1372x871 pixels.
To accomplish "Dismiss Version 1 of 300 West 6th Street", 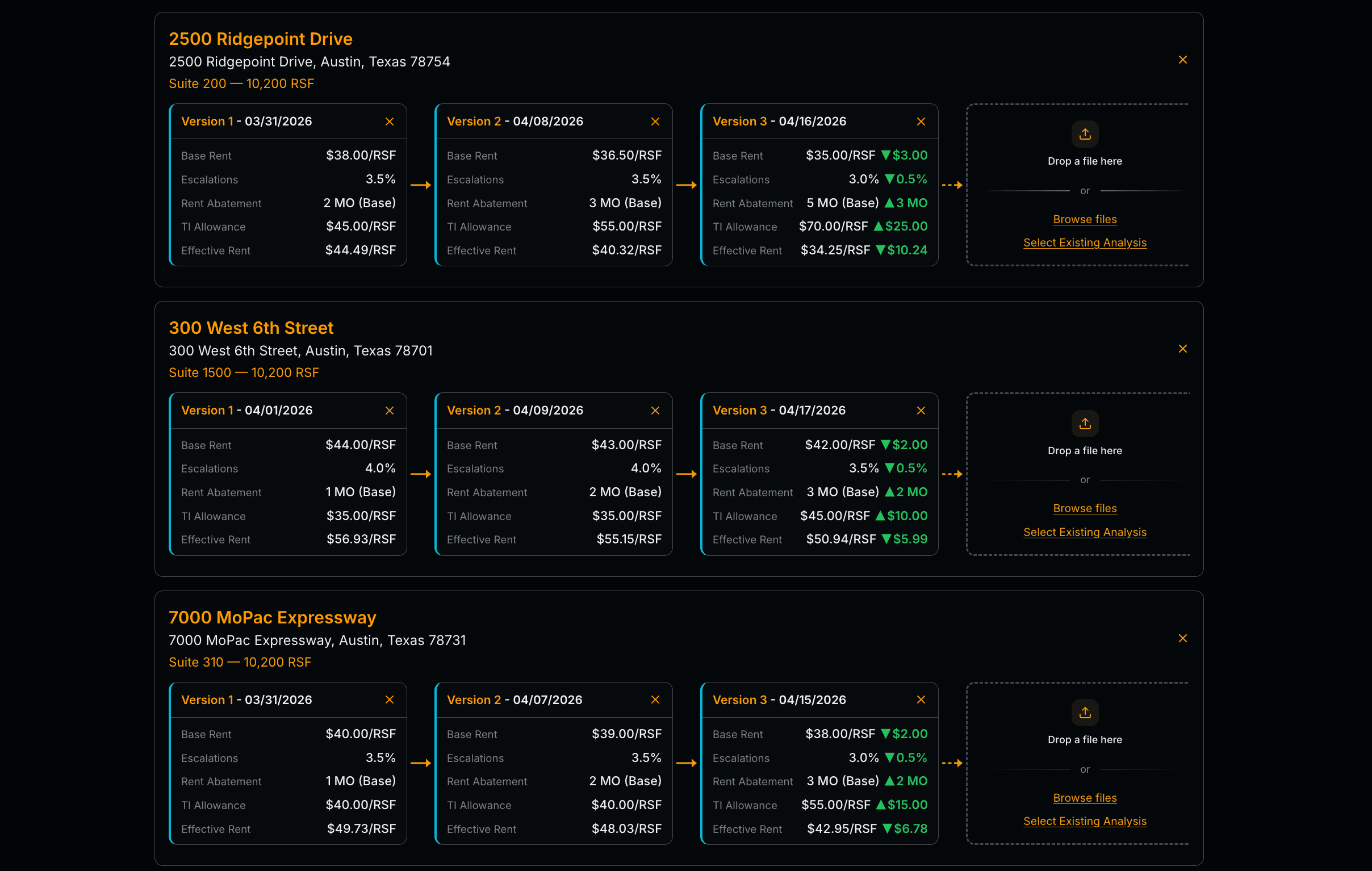I will pos(390,410).
